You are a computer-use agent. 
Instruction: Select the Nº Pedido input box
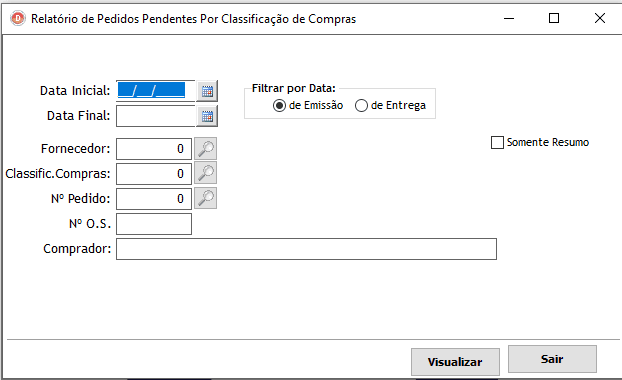[154, 199]
